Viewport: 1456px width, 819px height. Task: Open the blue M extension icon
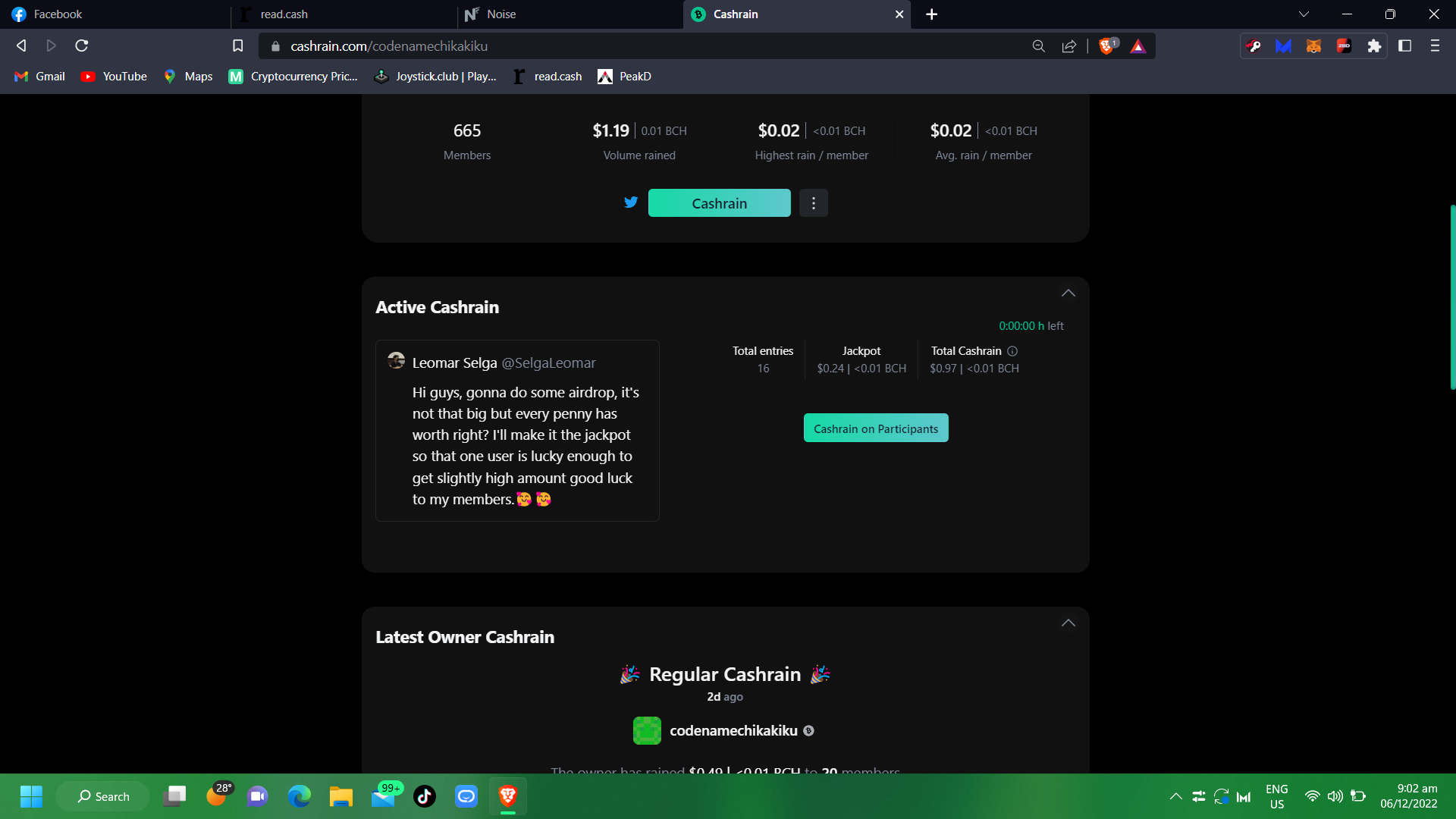click(1283, 46)
